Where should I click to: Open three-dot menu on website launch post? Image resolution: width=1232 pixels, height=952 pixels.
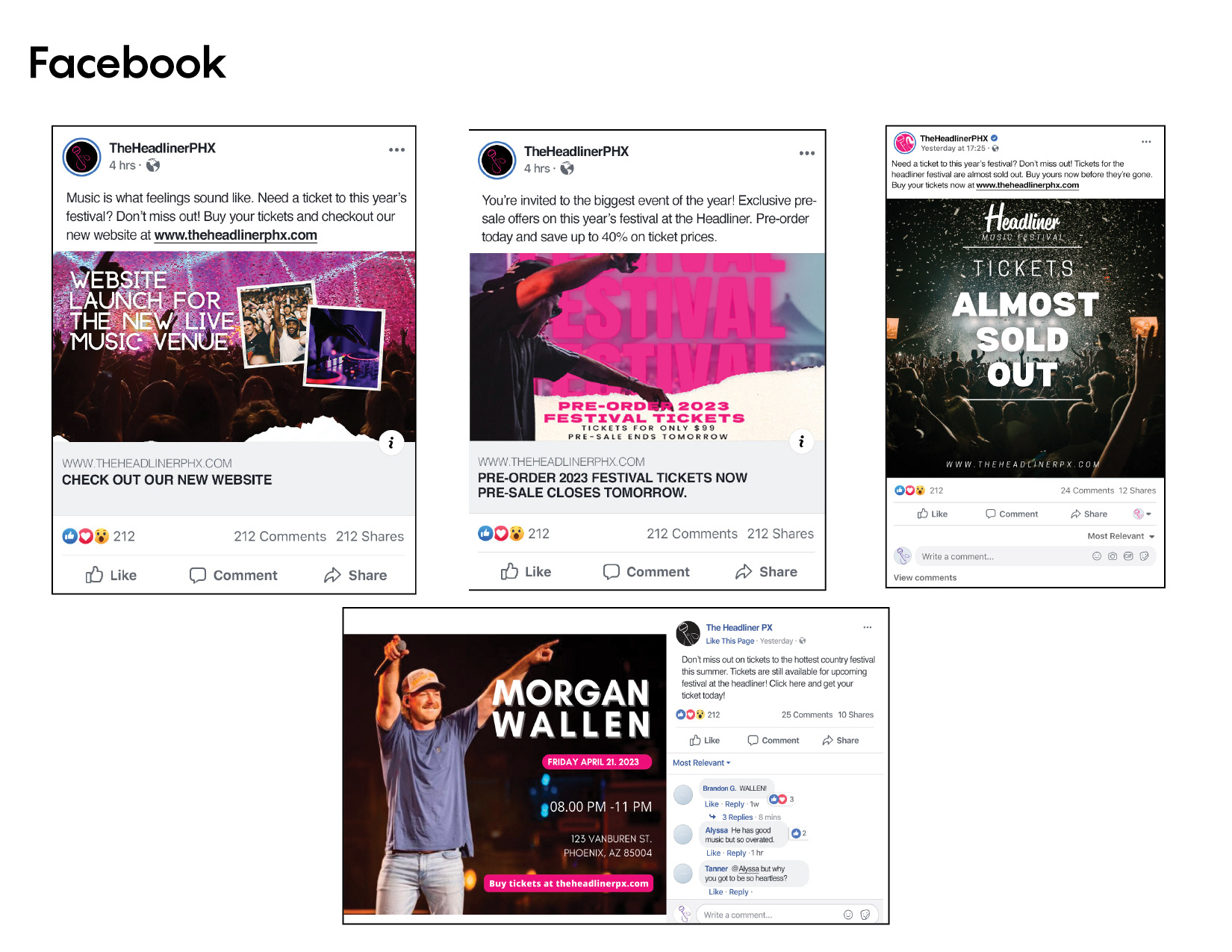coord(396,150)
